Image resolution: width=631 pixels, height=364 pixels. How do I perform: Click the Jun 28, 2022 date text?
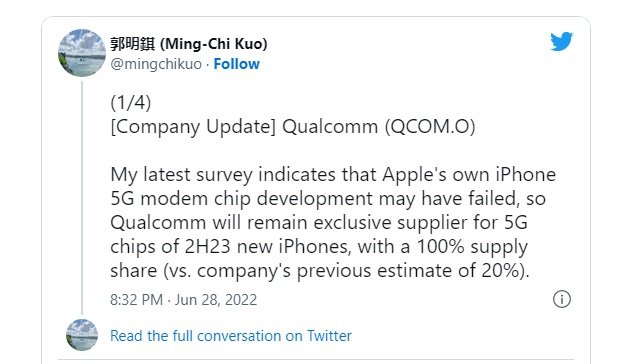click(216, 300)
